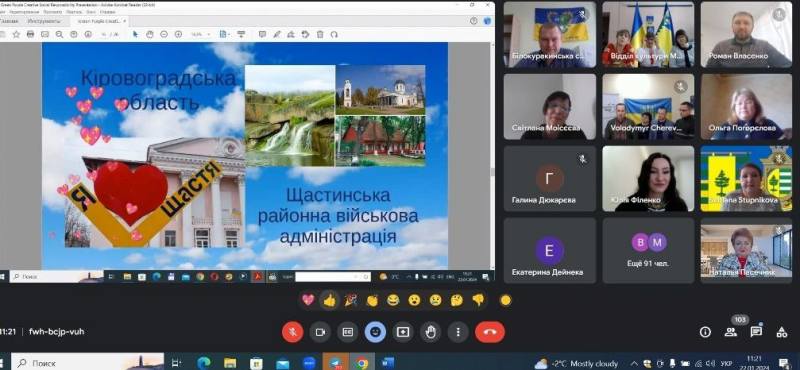Open the activities panel icon

(x=782, y=332)
